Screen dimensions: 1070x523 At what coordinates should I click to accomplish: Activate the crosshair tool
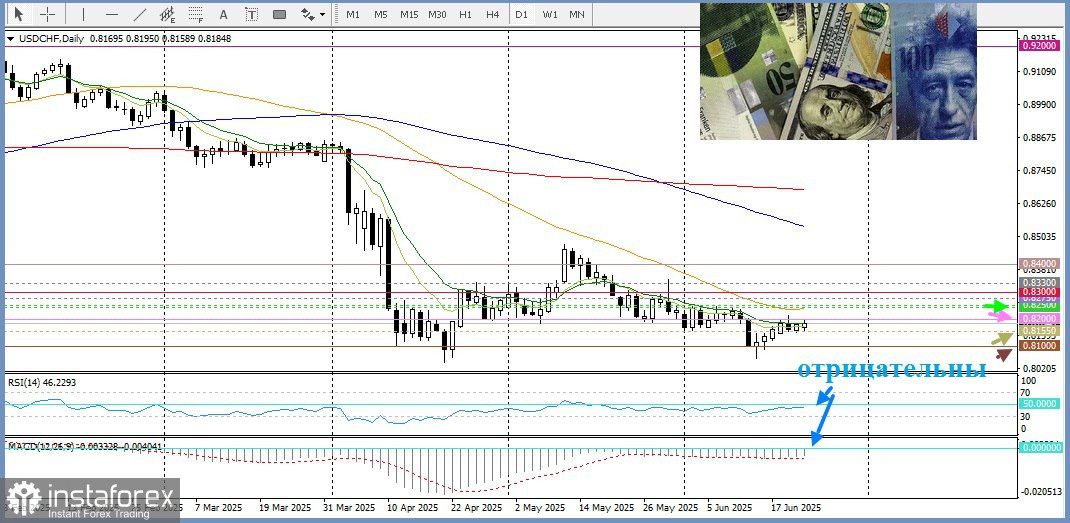pos(47,14)
